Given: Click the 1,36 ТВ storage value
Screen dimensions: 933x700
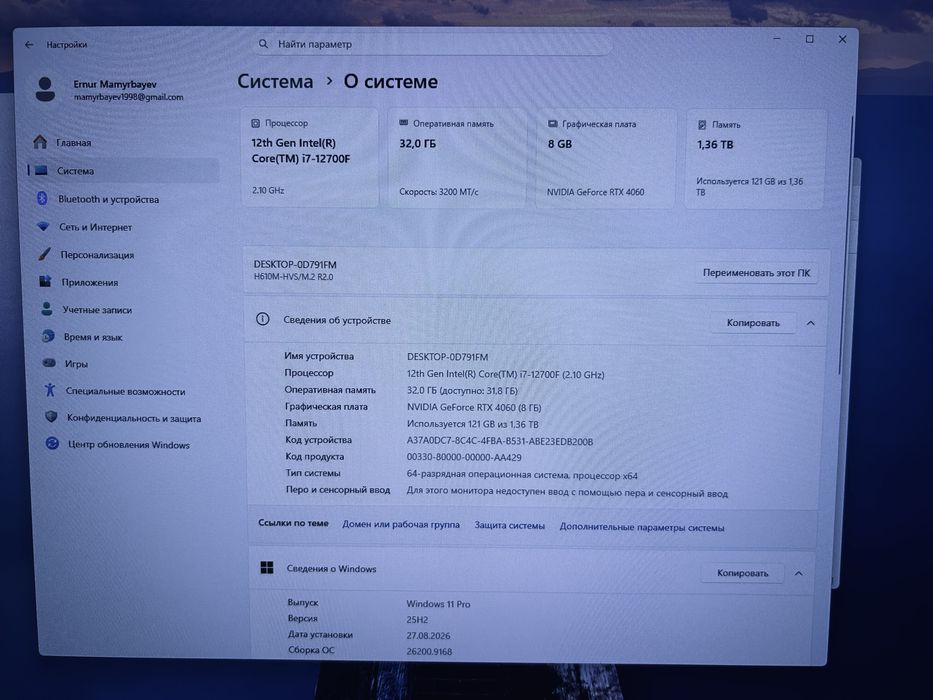Looking at the screenshot, I should (715, 145).
